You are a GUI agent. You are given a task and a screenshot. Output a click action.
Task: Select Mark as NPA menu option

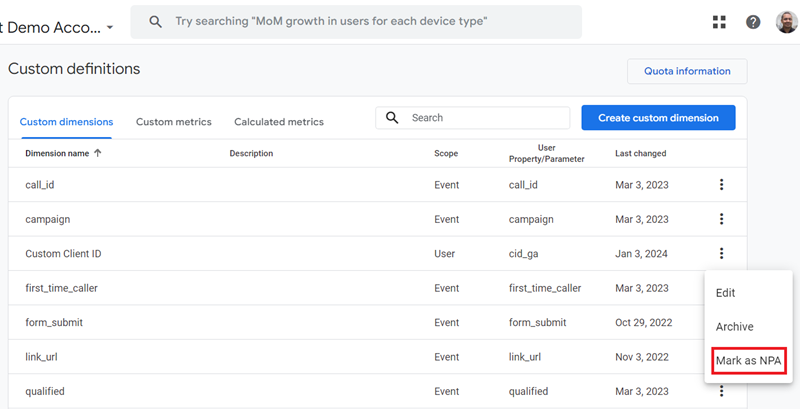click(749, 361)
